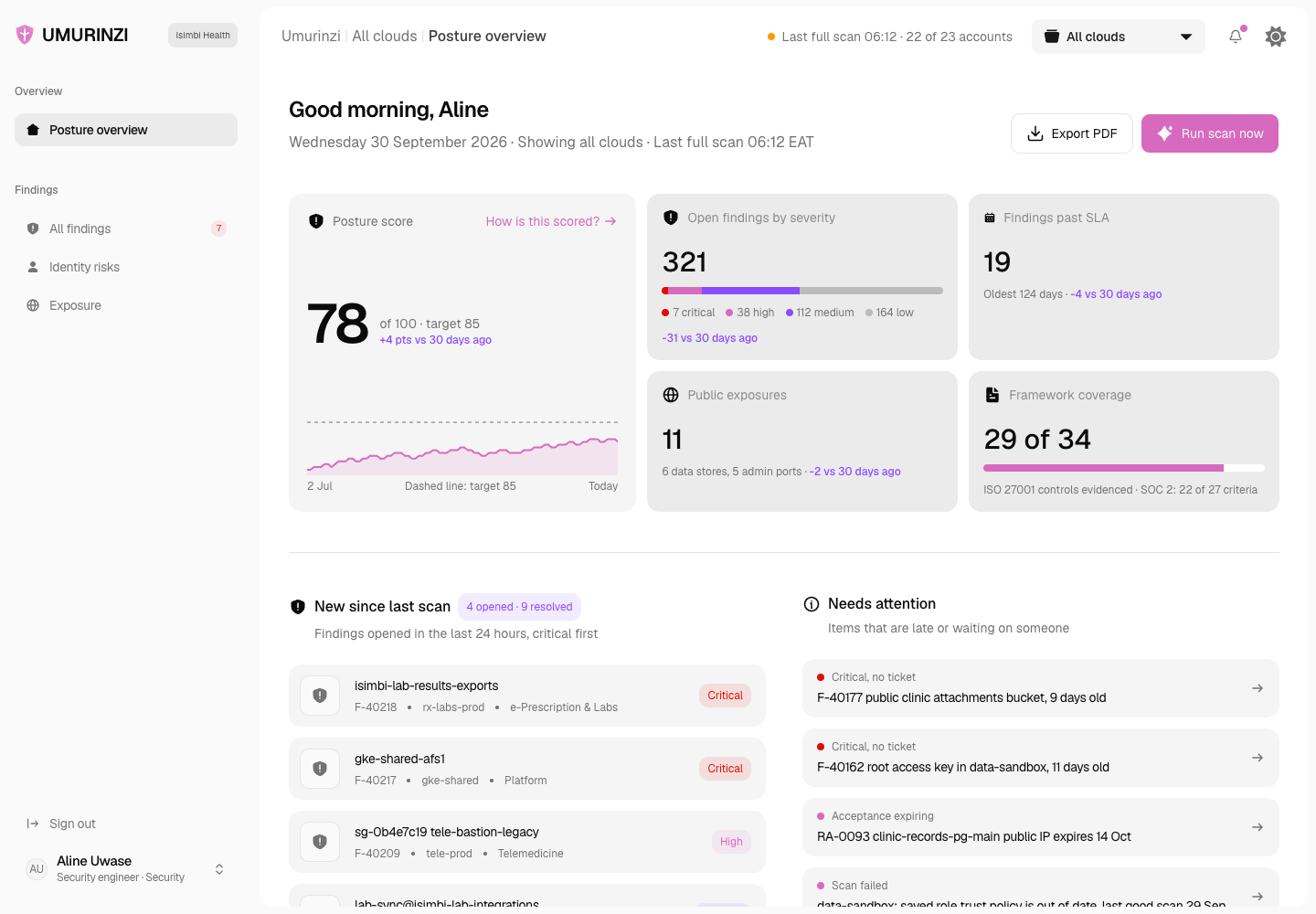Click Last full scan 06:12 status
Screen dimensions: 1316x914
click(x=890, y=37)
